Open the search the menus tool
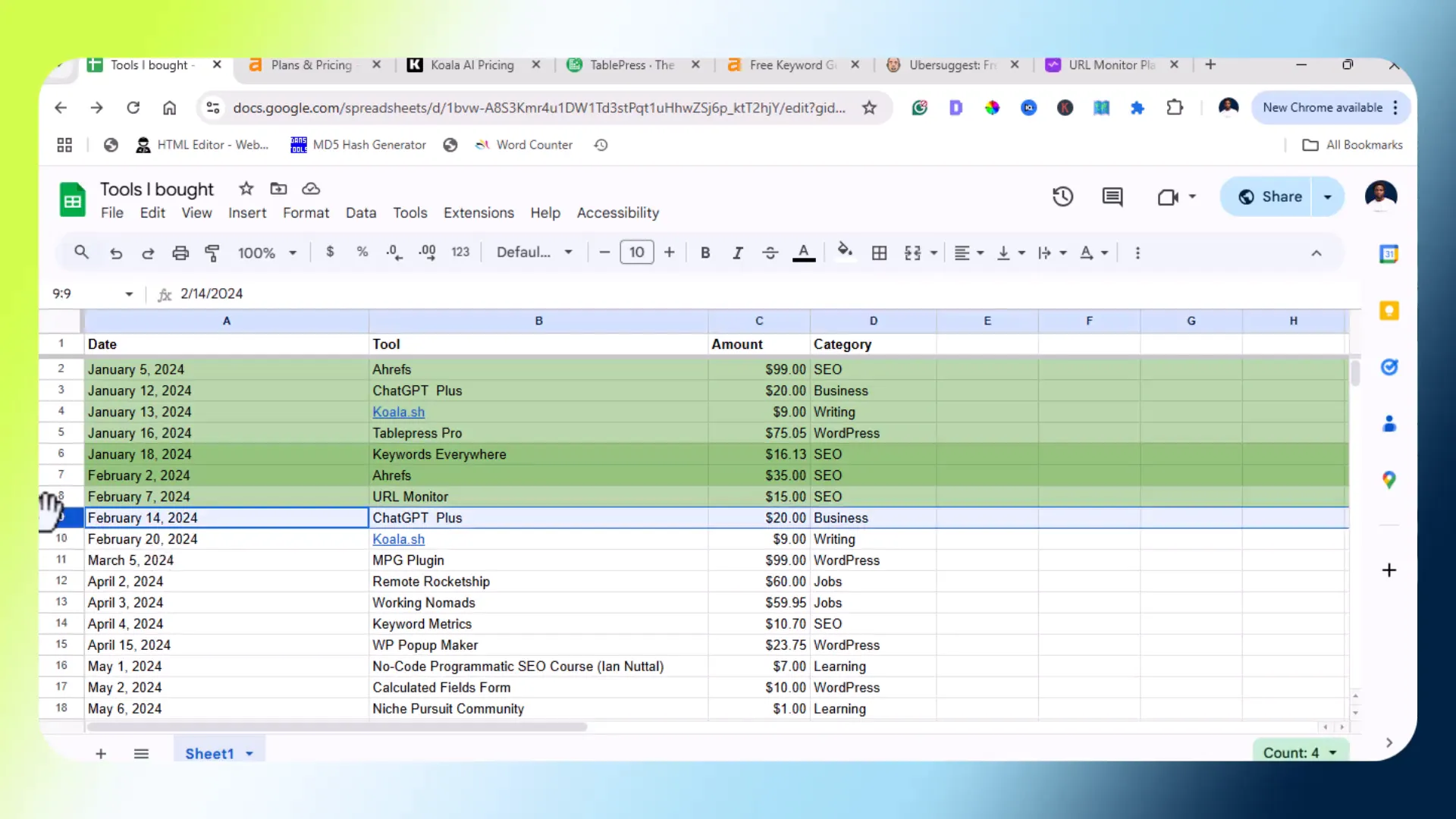Viewport: 1456px width, 819px height. [81, 253]
